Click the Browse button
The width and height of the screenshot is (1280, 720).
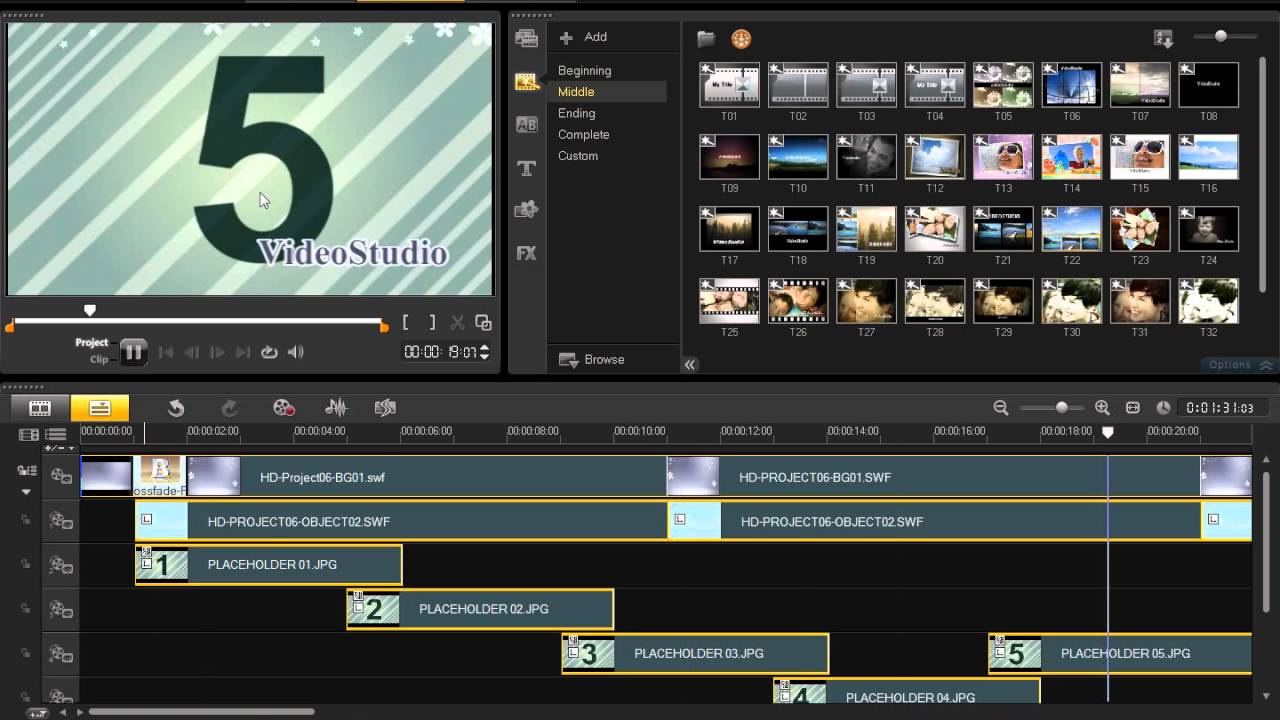(591, 360)
